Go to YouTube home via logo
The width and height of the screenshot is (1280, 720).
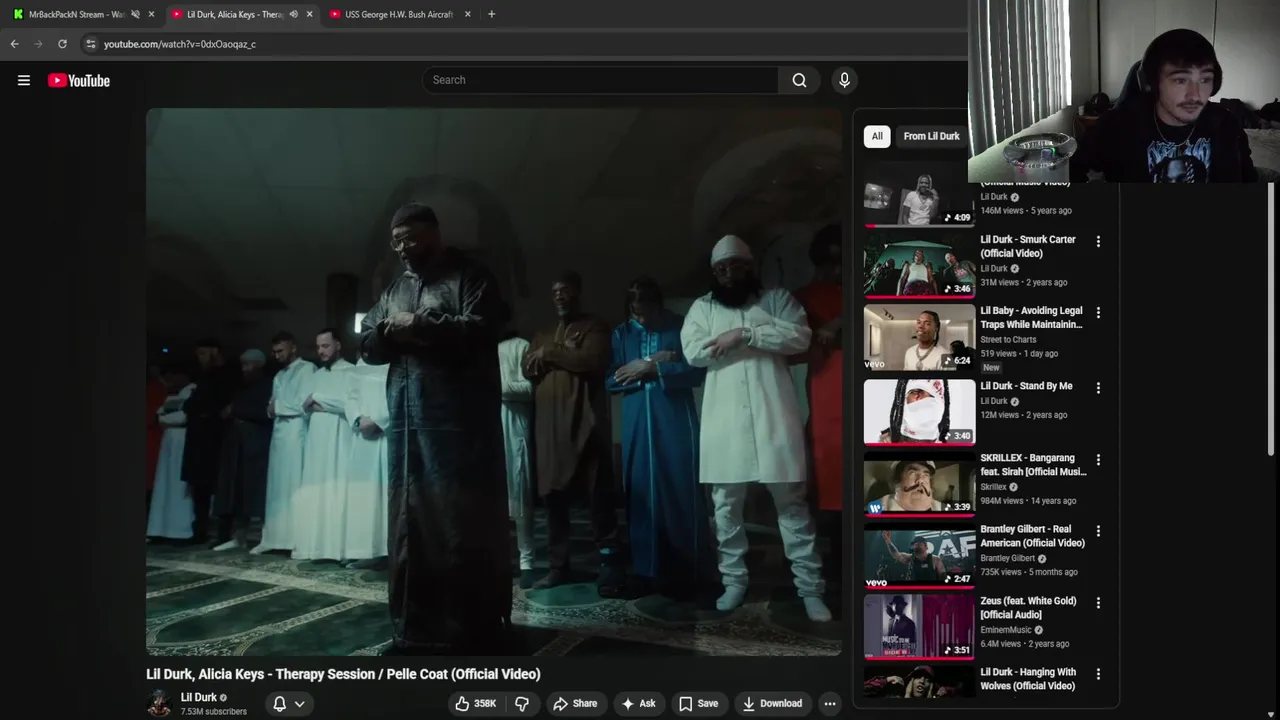pos(79,81)
